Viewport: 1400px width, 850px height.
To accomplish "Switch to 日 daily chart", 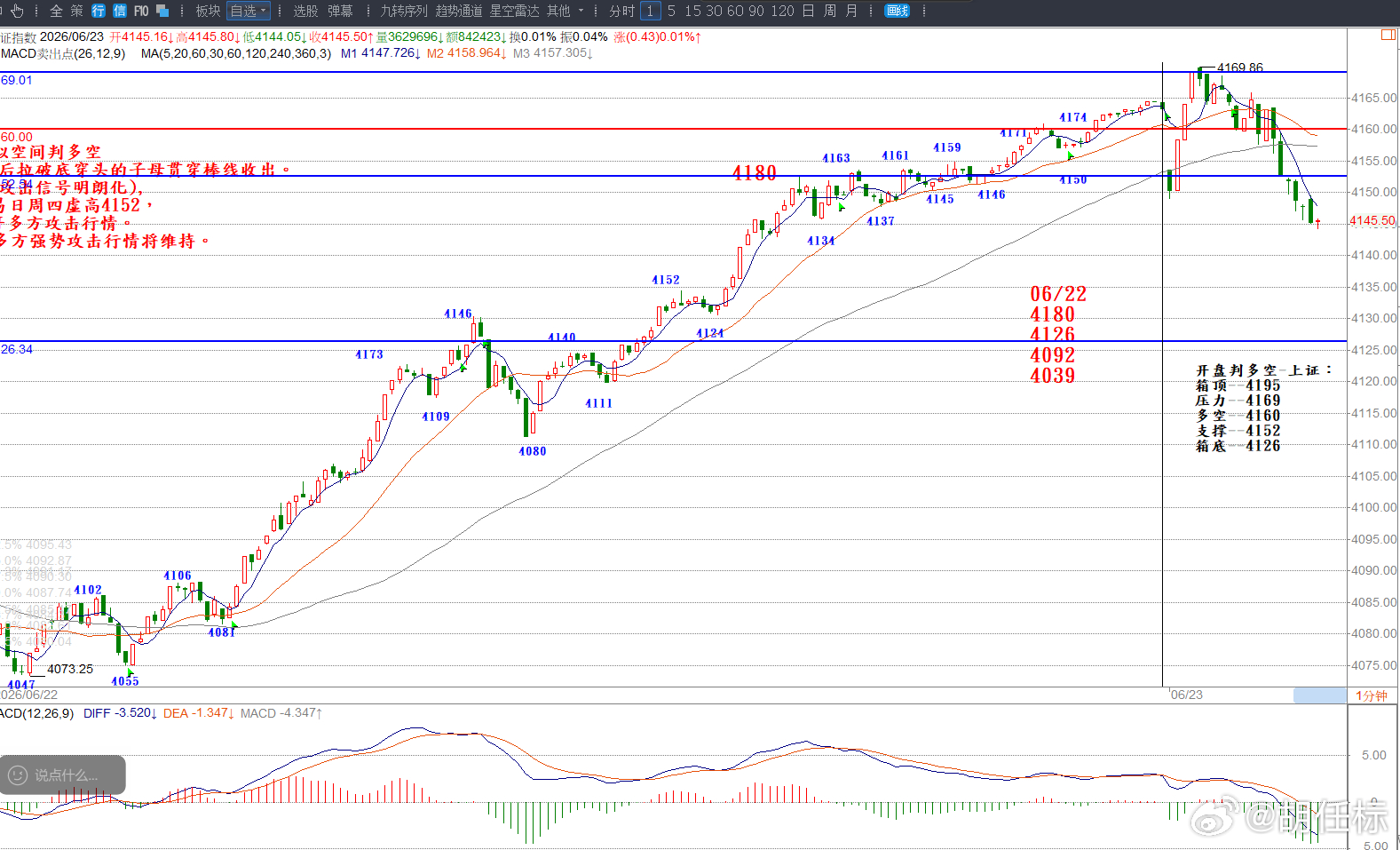I will 808,11.
